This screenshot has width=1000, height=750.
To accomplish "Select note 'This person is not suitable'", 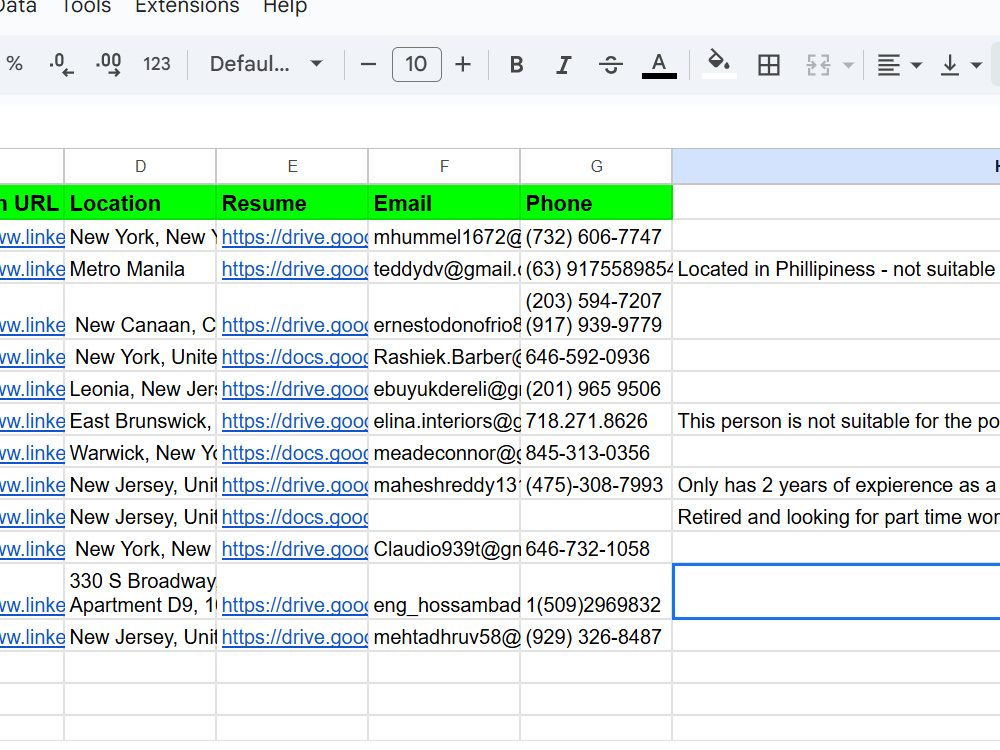I will click(836, 421).
